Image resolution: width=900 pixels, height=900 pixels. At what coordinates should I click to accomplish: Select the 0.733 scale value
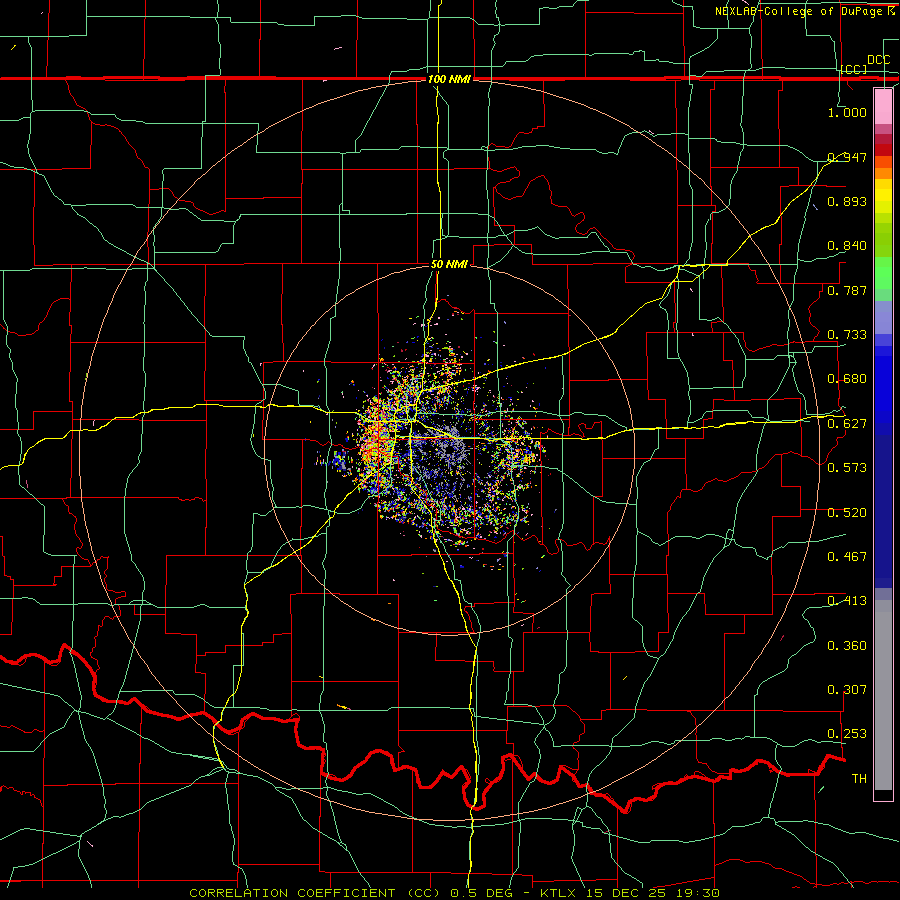847,334
